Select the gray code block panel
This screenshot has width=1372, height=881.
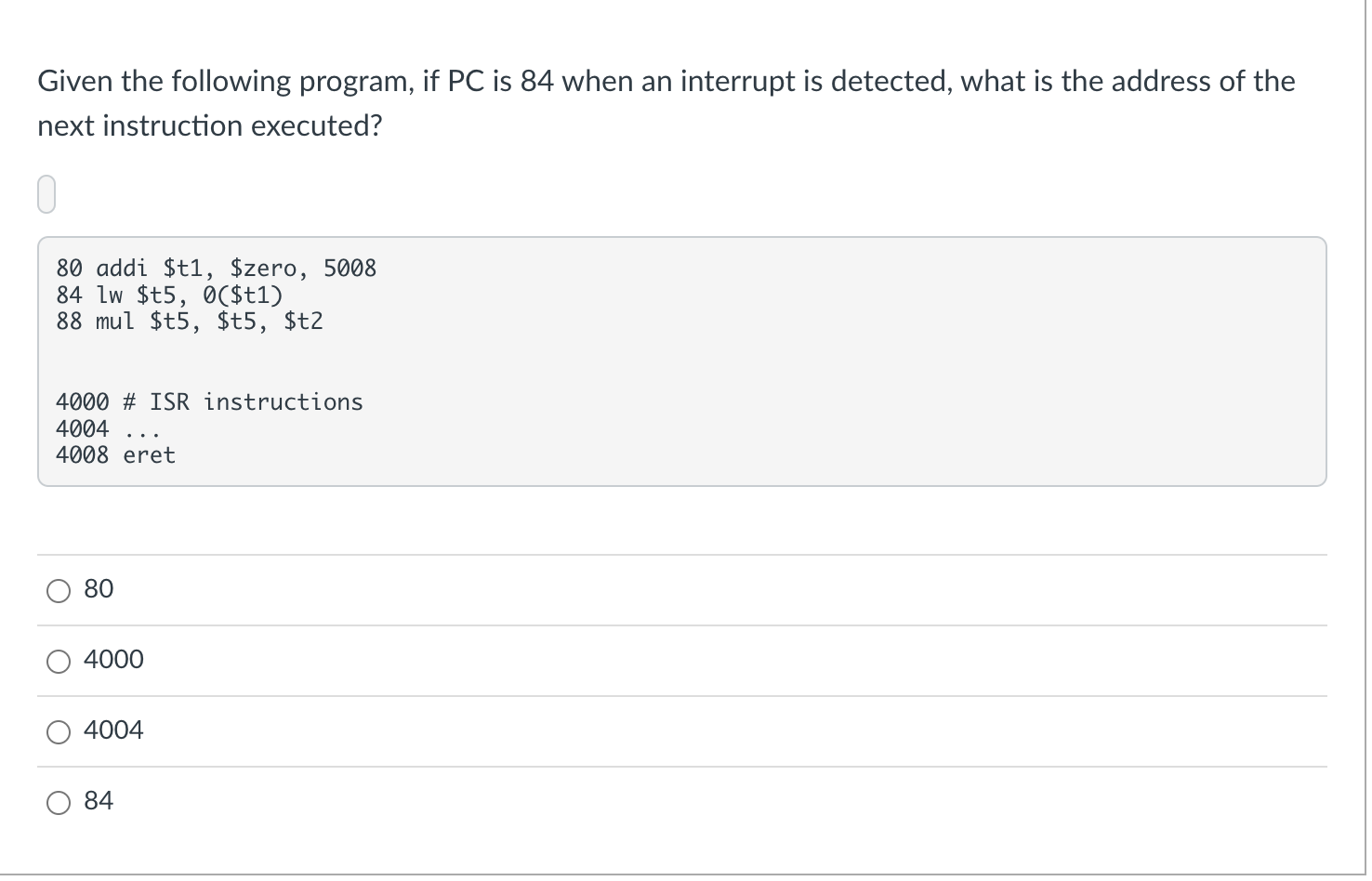click(x=681, y=362)
